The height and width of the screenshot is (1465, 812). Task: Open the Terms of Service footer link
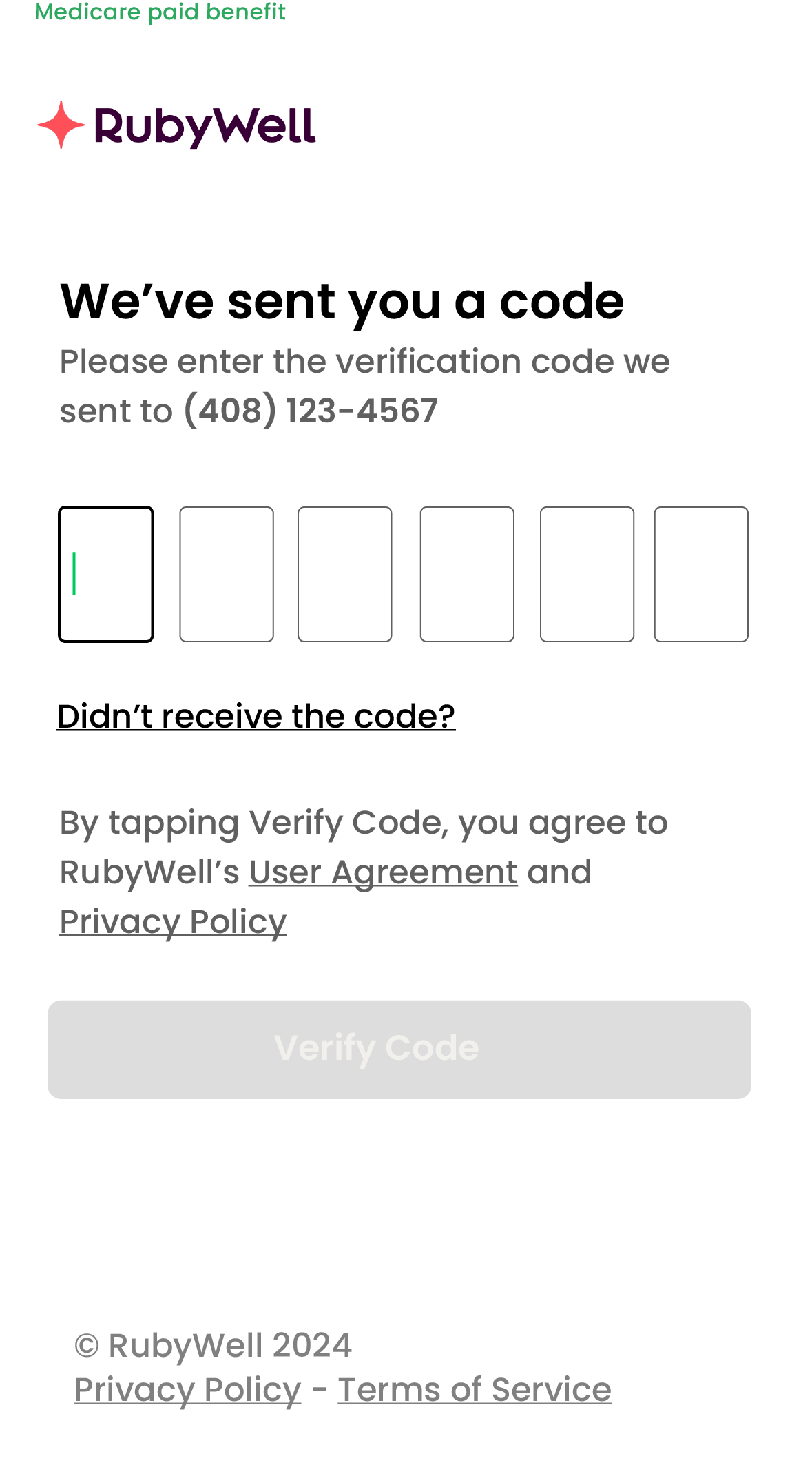pyautogui.click(x=475, y=1389)
